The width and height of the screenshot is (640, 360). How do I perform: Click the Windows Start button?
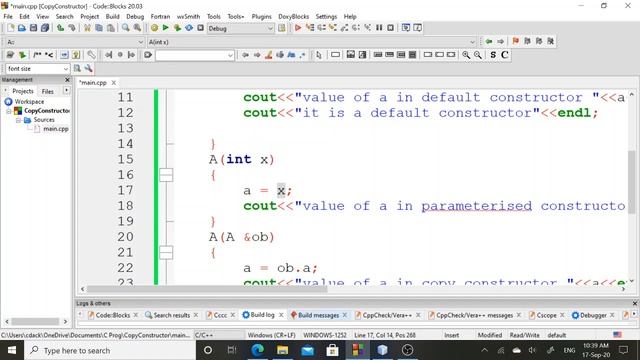pyautogui.click(x=11, y=350)
